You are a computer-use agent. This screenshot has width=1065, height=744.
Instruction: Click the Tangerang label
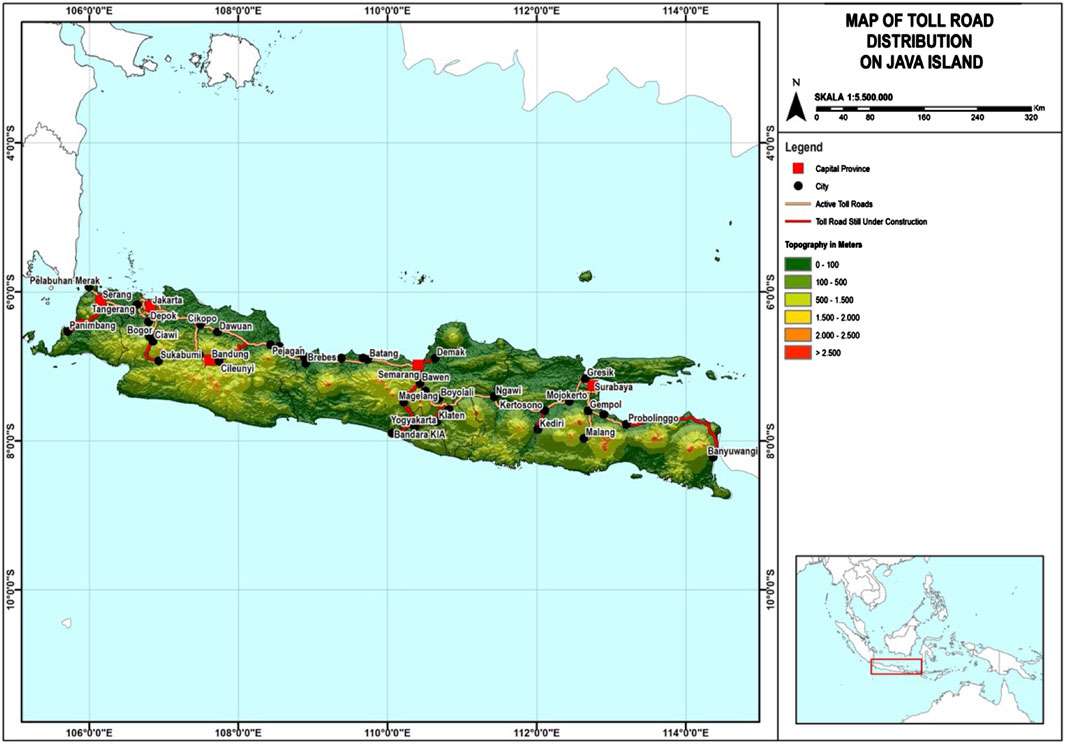[113, 309]
